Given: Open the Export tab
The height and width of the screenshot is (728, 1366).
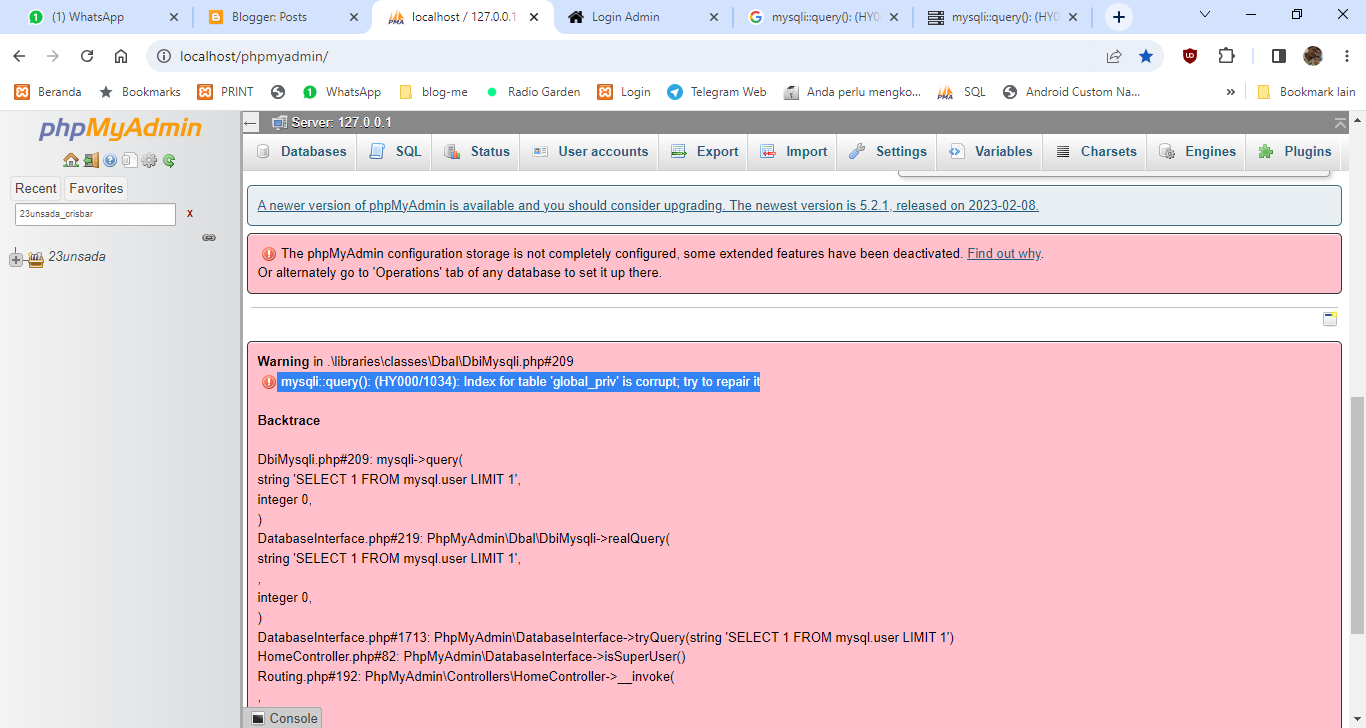Looking at the screenshot, I should 704,152.
